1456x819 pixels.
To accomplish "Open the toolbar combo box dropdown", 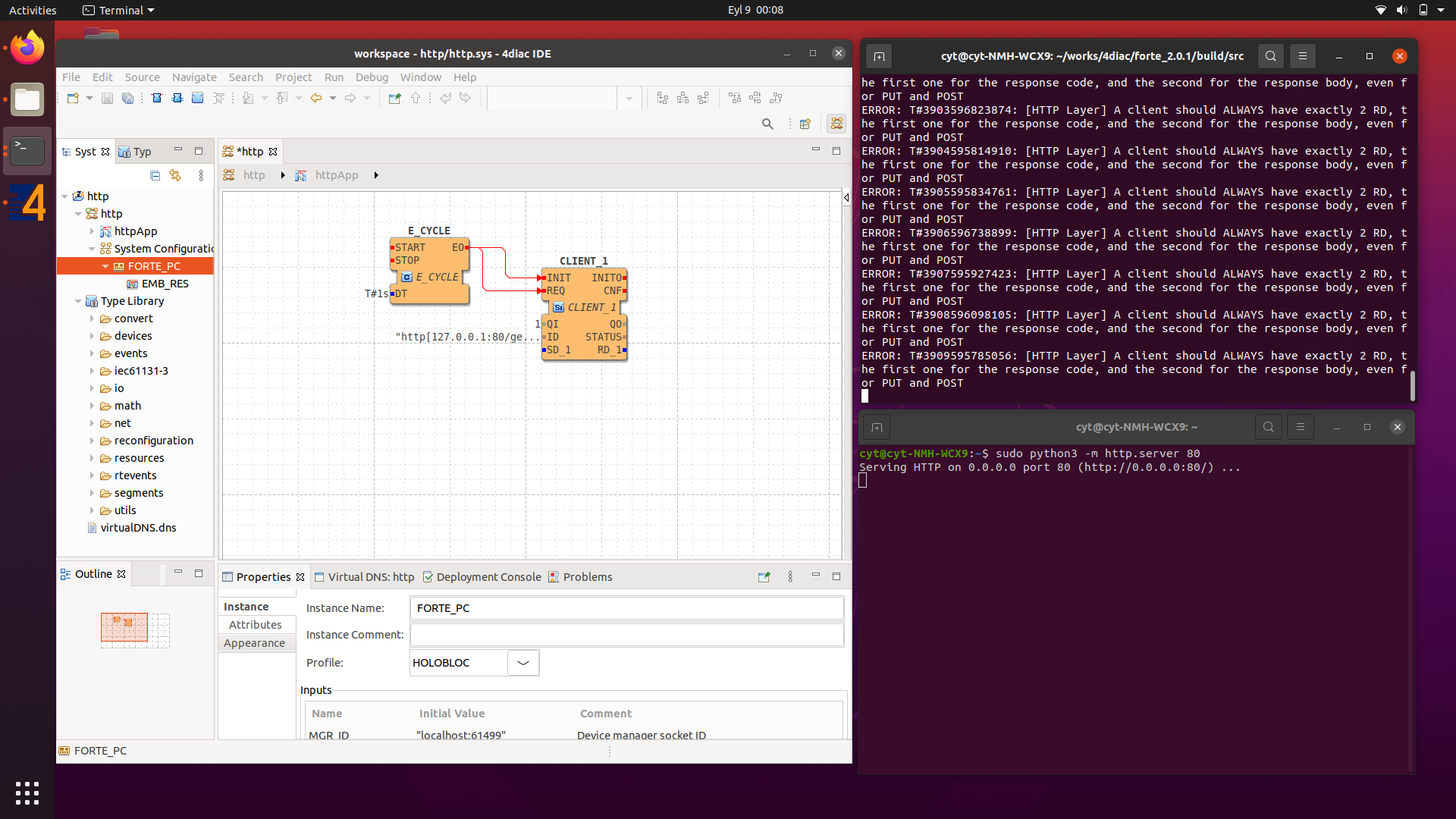I will 629,99.
